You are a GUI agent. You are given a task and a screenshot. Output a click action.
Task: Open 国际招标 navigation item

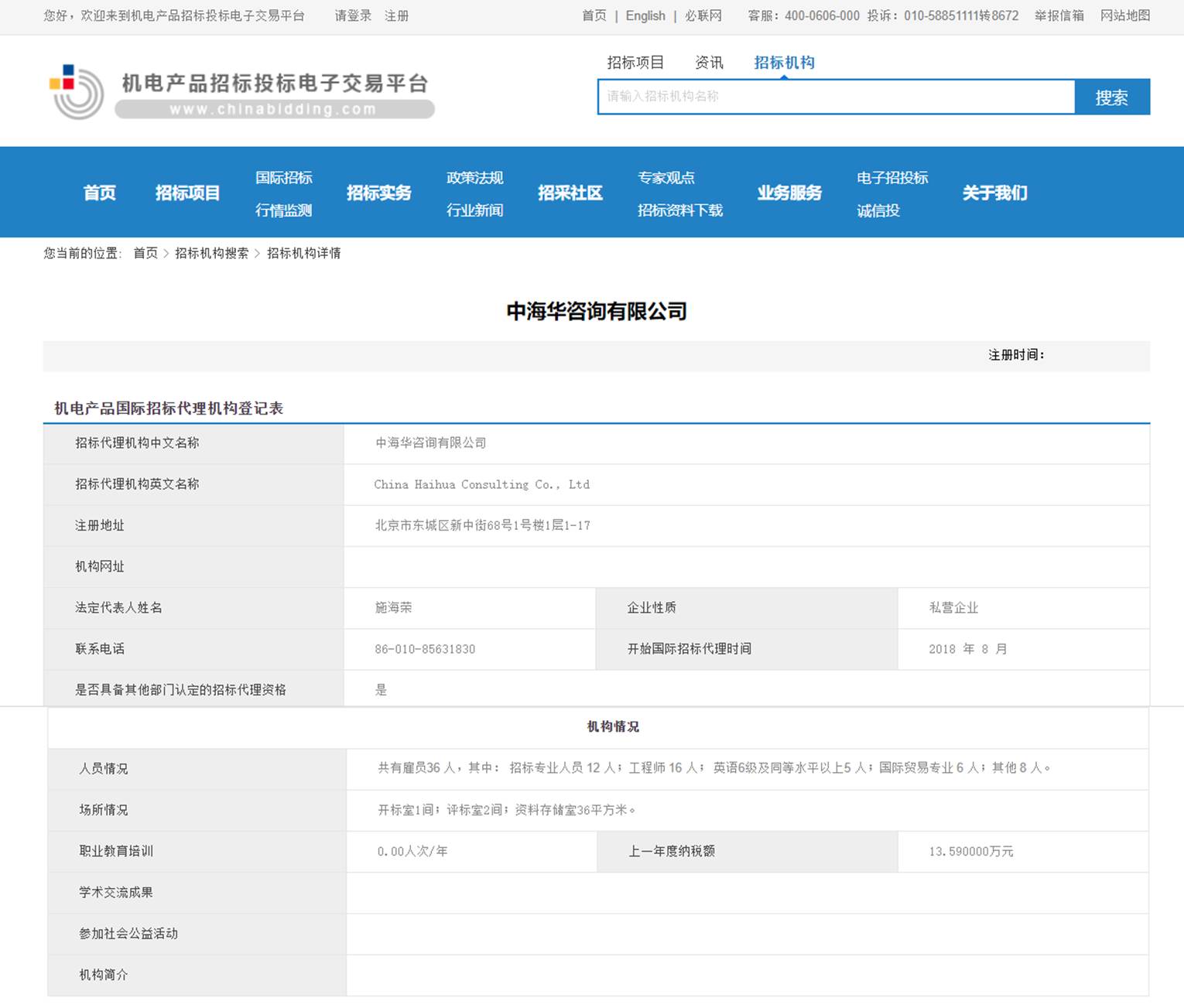tap(284, 178)
